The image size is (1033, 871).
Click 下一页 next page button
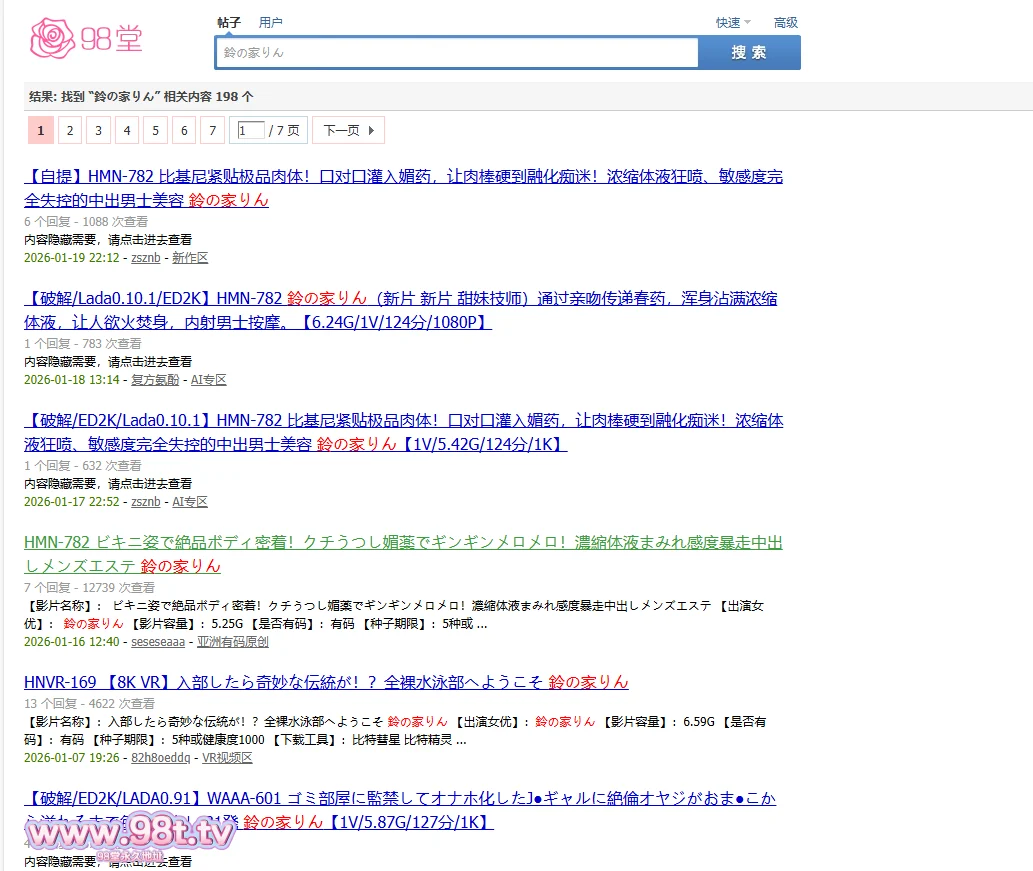pyautogui.click(x=348, y=130)
